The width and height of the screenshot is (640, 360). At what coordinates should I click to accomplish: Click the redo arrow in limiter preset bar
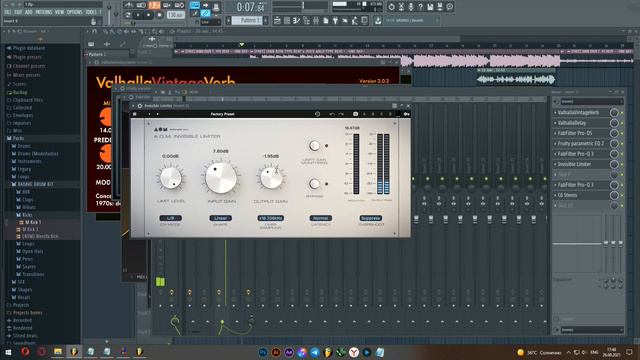click(341, 114)
